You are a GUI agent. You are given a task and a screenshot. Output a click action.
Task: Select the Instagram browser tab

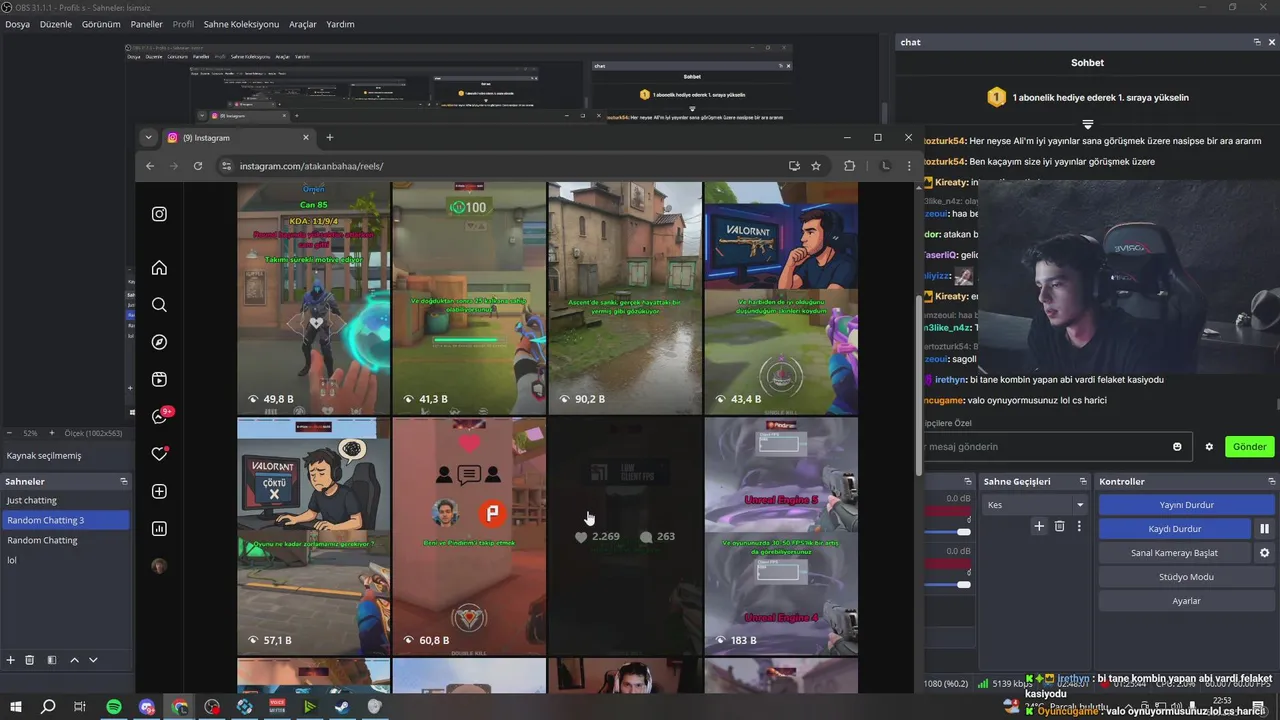click(x=238, y=138)
